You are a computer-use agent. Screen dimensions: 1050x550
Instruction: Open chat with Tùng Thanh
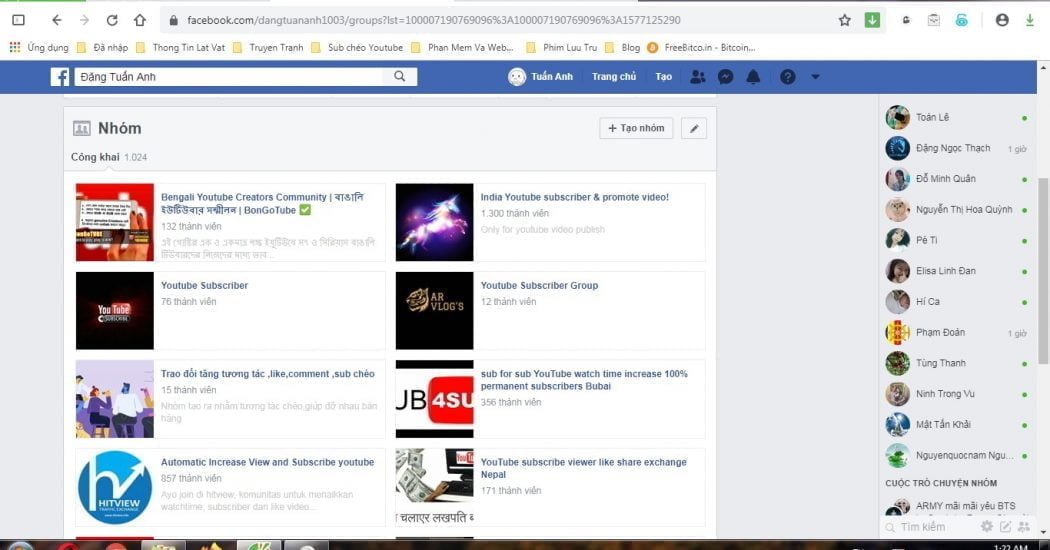[957, 363]
